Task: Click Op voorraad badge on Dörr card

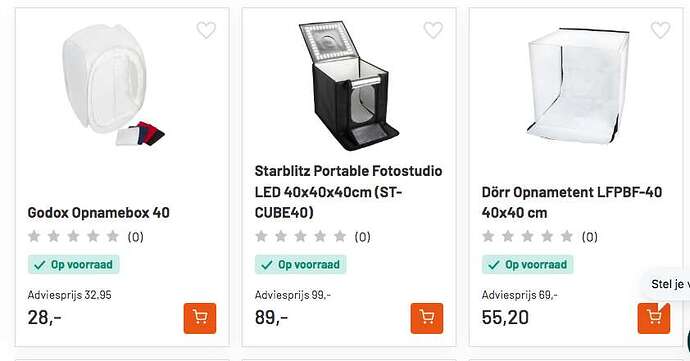Action: (x=528, y=265)
